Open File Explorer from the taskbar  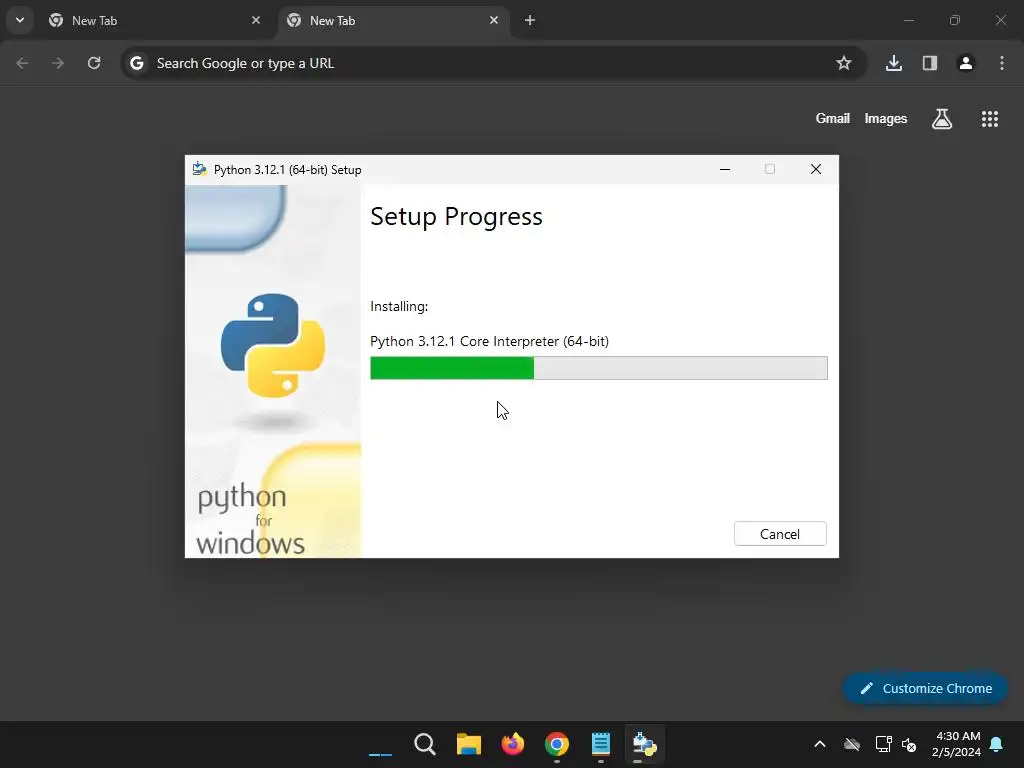pos(469,744)
